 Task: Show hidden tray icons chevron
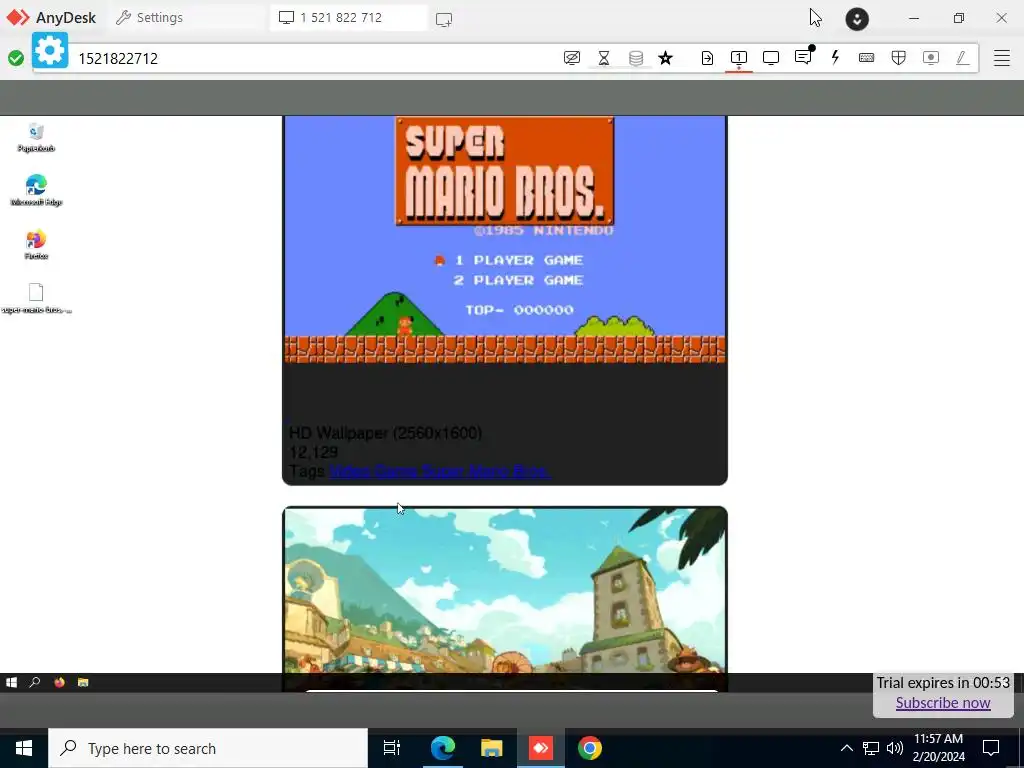tap(846, 748)
